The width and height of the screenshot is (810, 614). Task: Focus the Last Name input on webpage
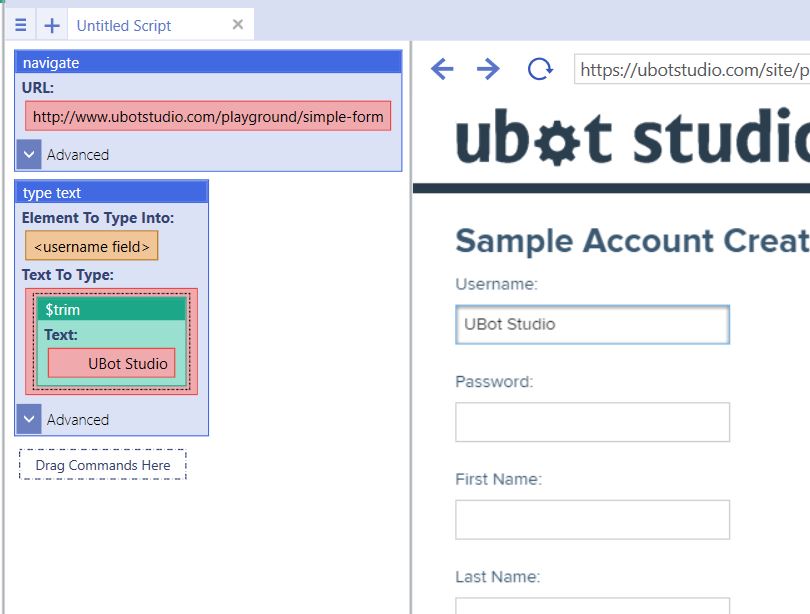593,606
